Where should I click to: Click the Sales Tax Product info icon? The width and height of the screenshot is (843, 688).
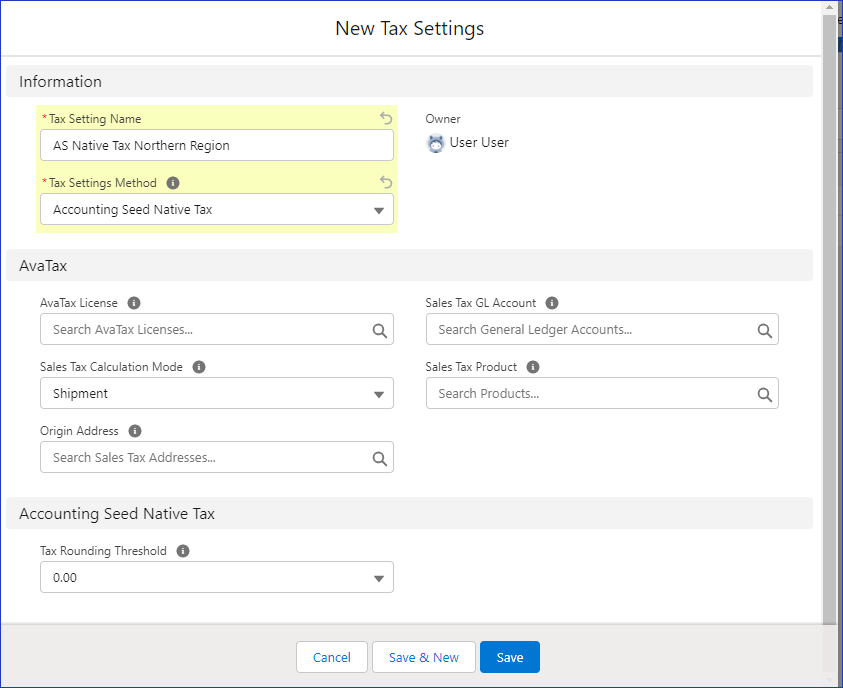click(532, 366)
